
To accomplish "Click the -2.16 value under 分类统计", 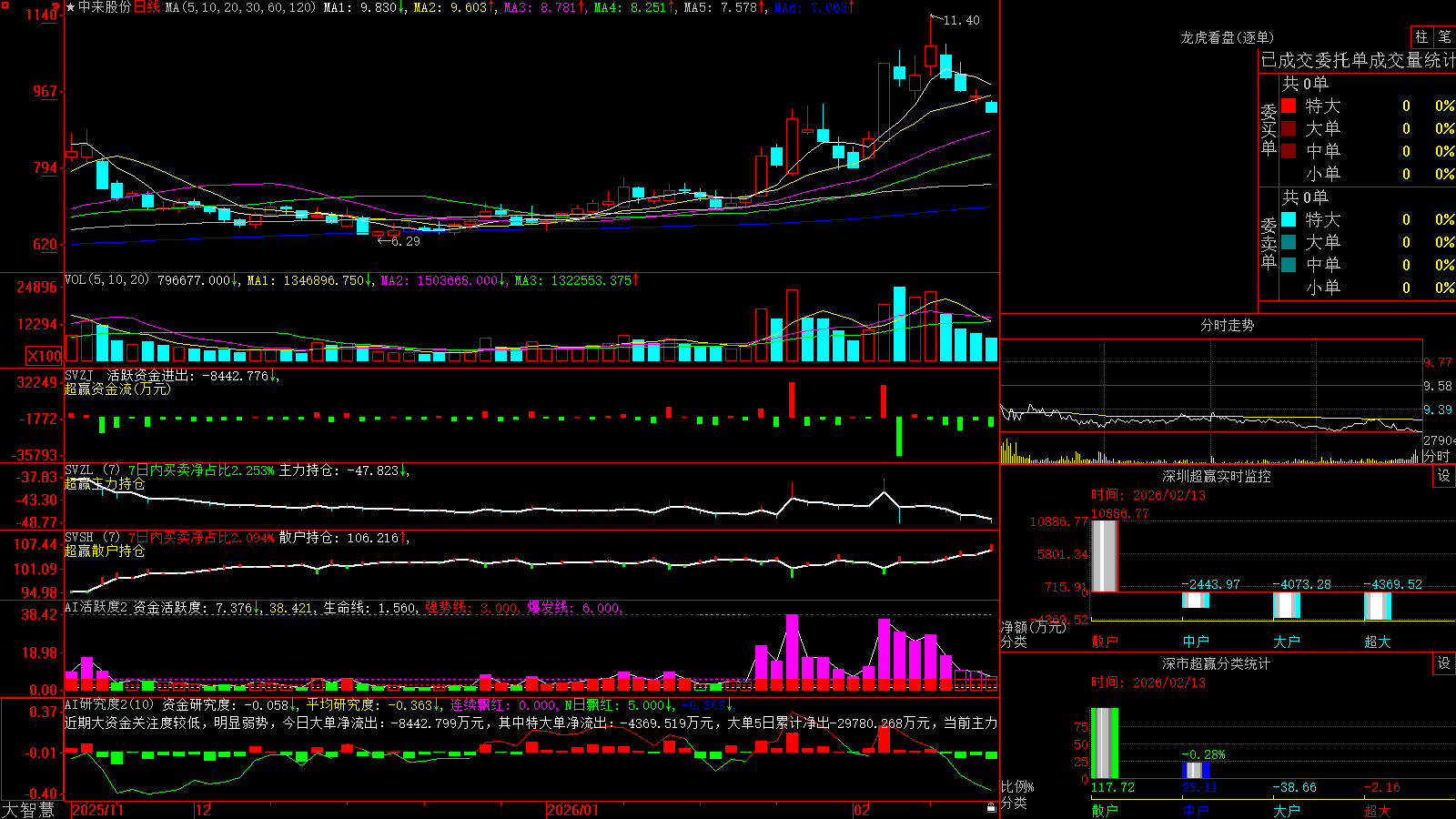I will click(x=1381, y=787).
